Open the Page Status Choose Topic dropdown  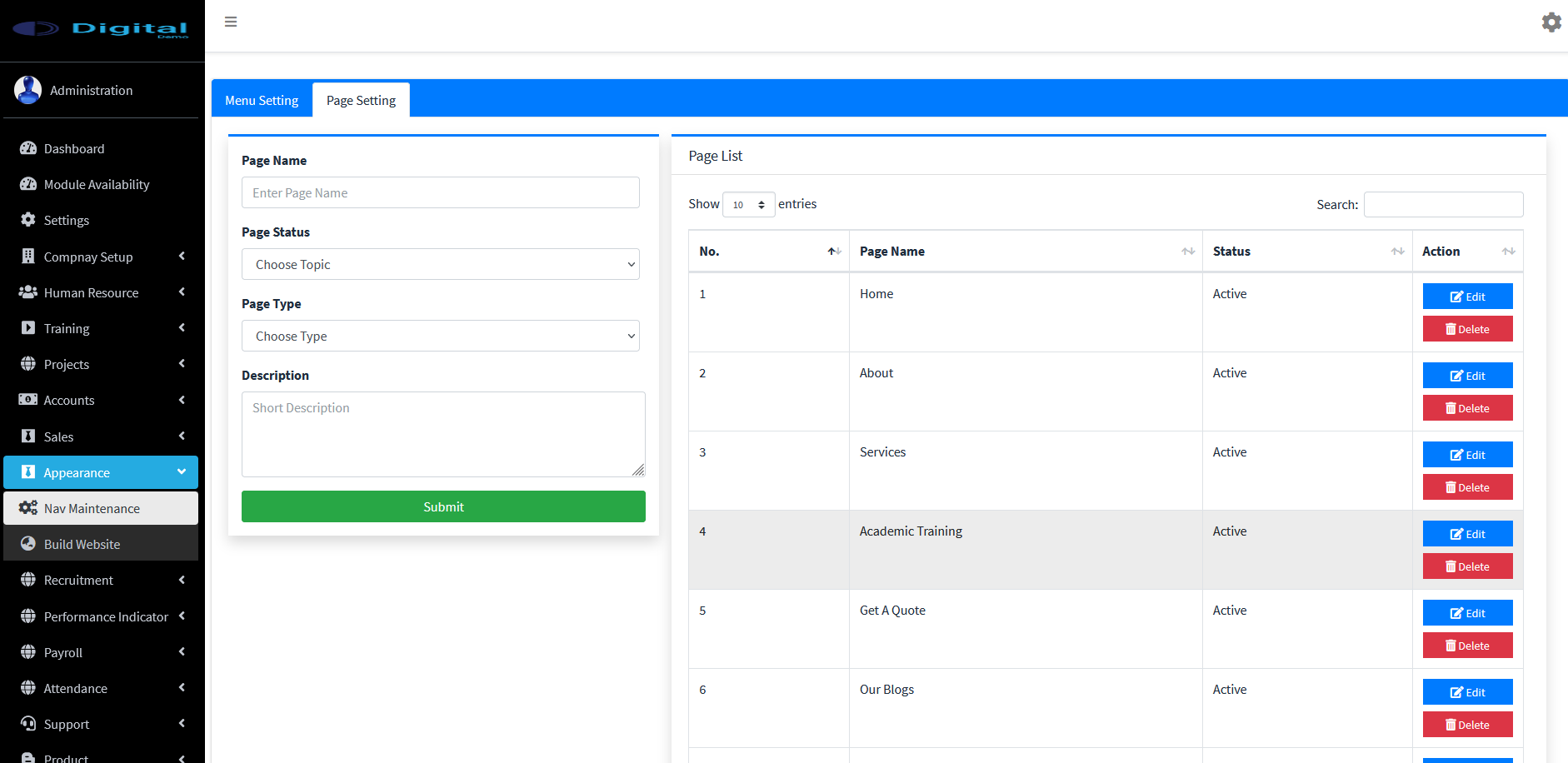pos(440,264)
